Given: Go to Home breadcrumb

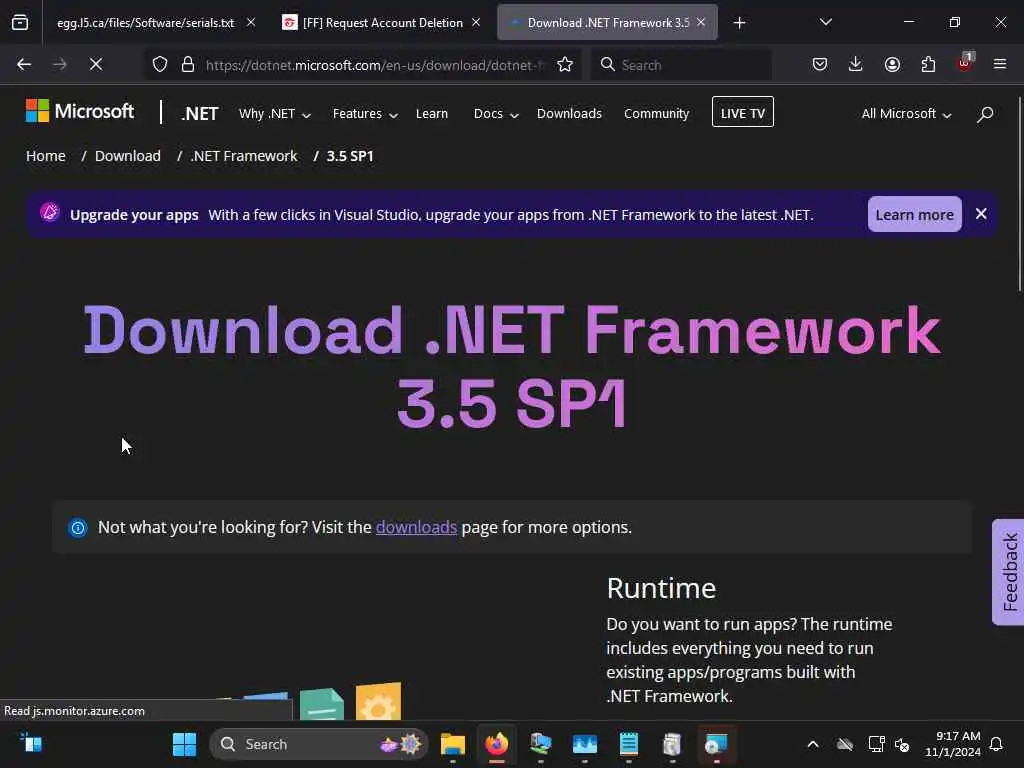Looking at the screenshot, I should coord(46,156).
